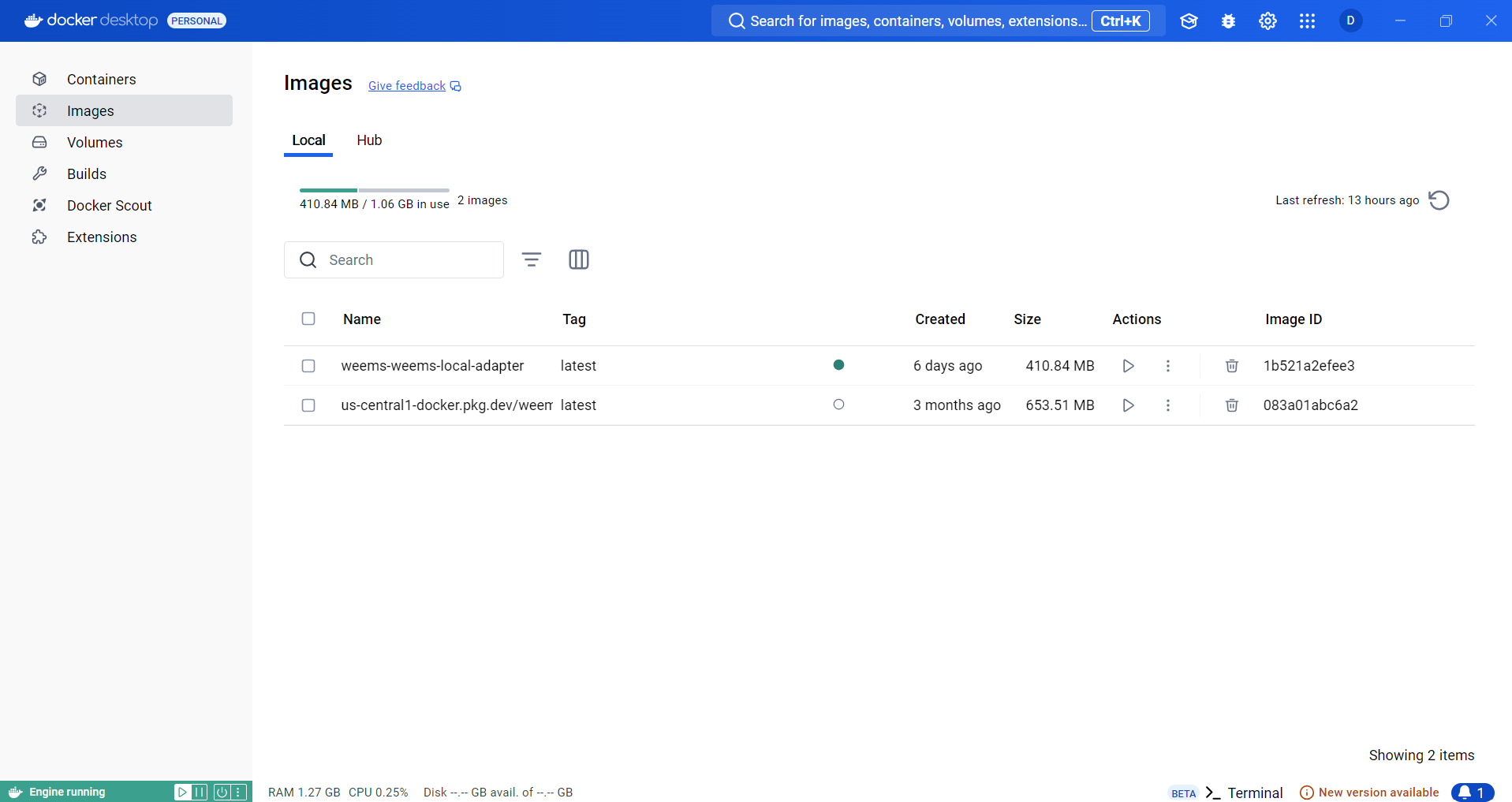Sort images by the Size column
Screen dimensions: 1512x802
click(x=1027, y=319)
